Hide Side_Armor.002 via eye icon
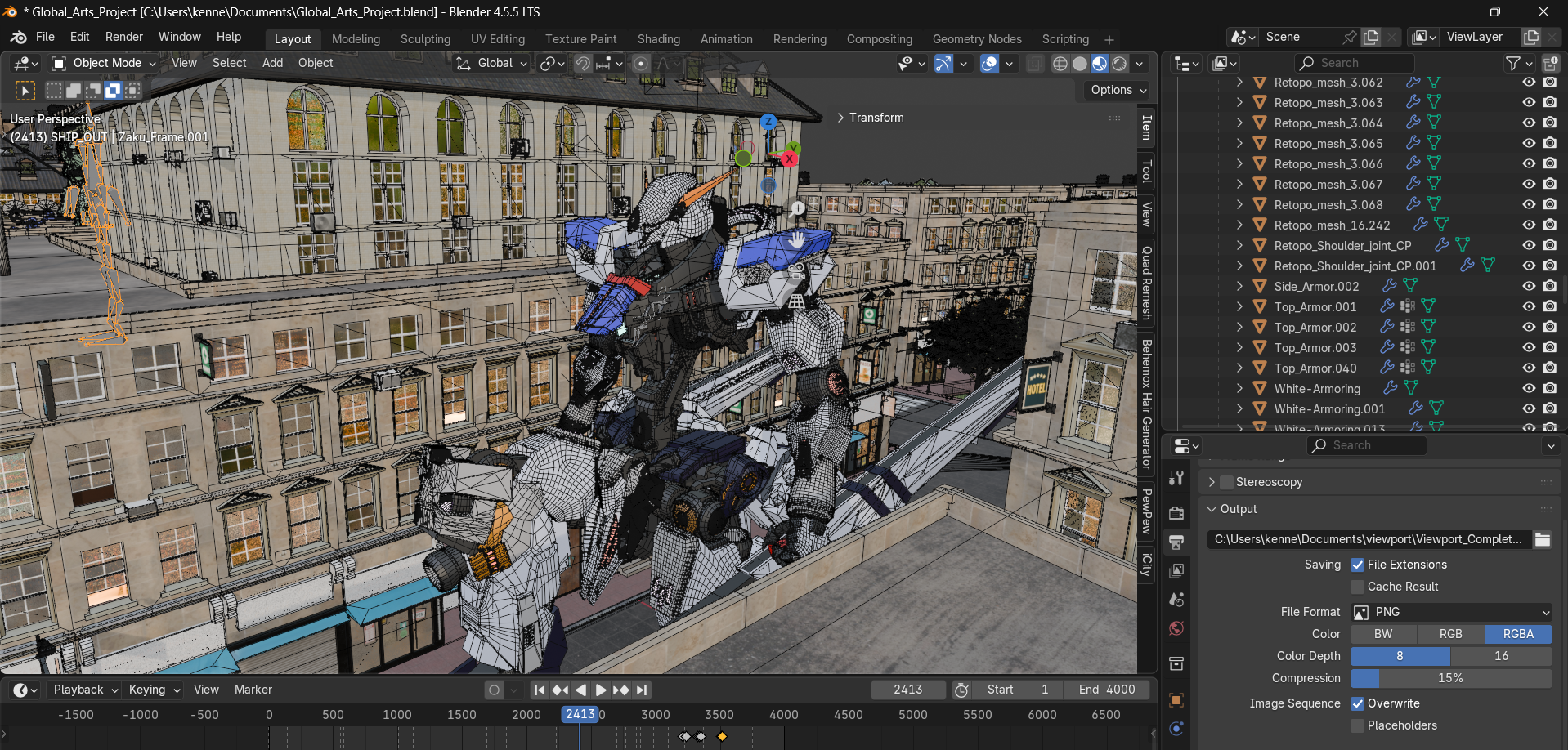Image resolution: width=1568 pixels, height=750 pixels. [x=1529, y=287]
